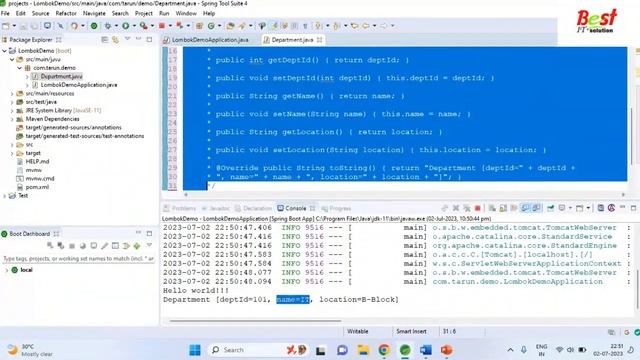Open the Window menu

186,13
